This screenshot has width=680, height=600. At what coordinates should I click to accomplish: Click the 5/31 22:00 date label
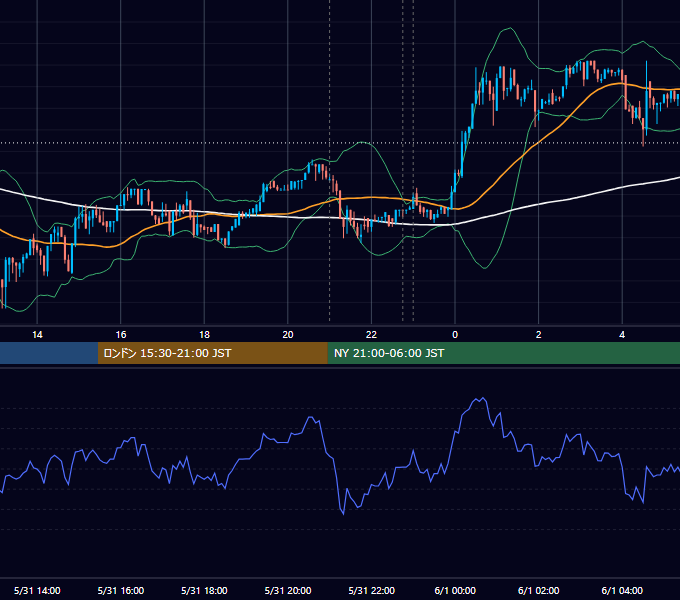(372, 591)
